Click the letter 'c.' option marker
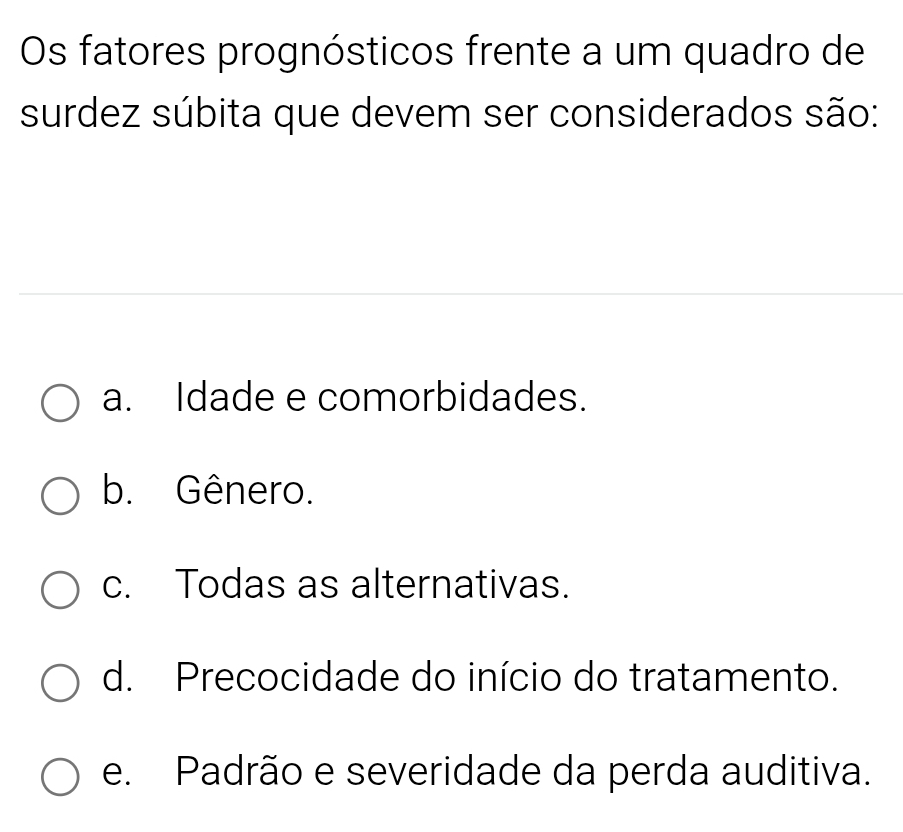Image resolution: width=903 pixels, height=832 pixels. tap(120, 582)
